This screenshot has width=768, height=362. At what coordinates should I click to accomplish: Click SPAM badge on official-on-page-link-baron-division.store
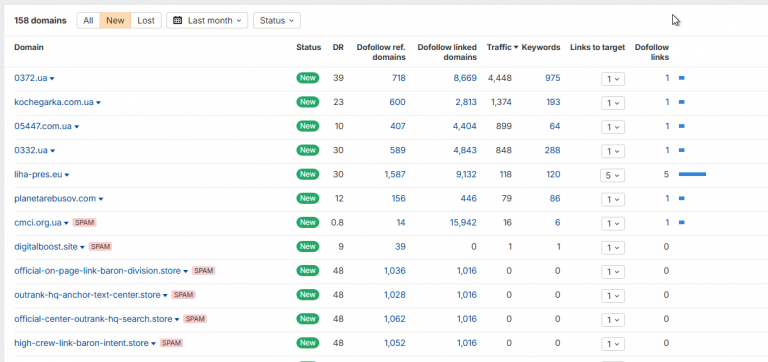point(203,270)
